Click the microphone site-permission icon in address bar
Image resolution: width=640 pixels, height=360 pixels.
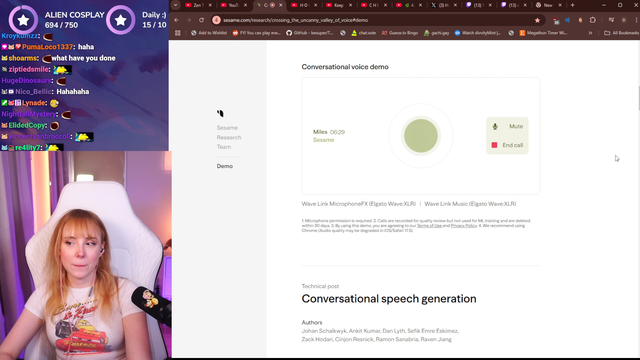[216, 20]
